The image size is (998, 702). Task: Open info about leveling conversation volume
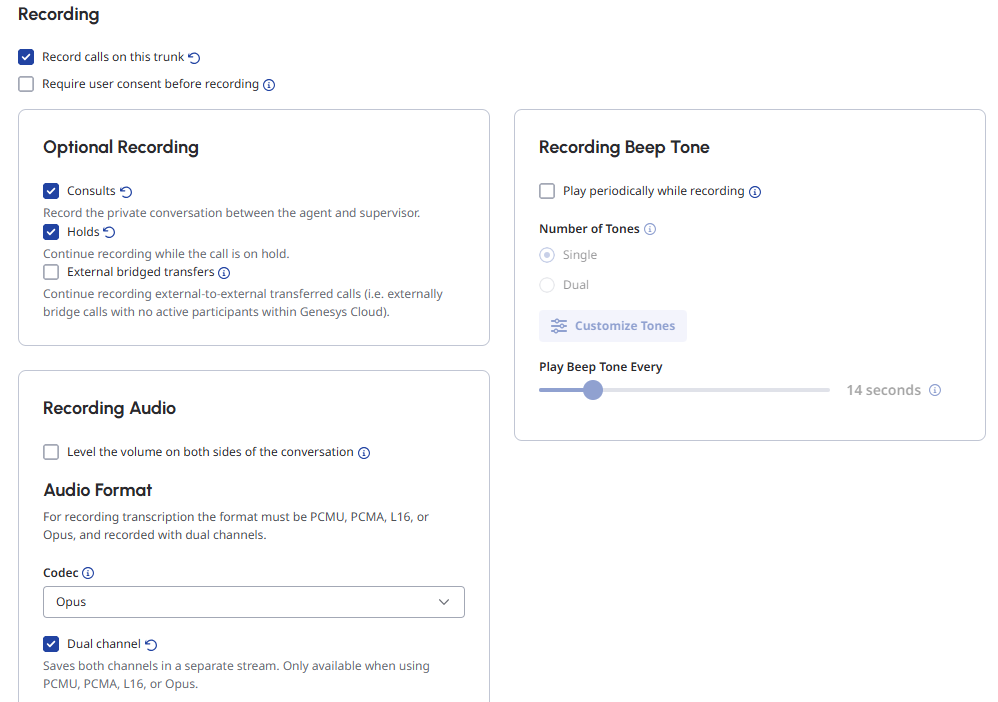click(x=364, y=453)
